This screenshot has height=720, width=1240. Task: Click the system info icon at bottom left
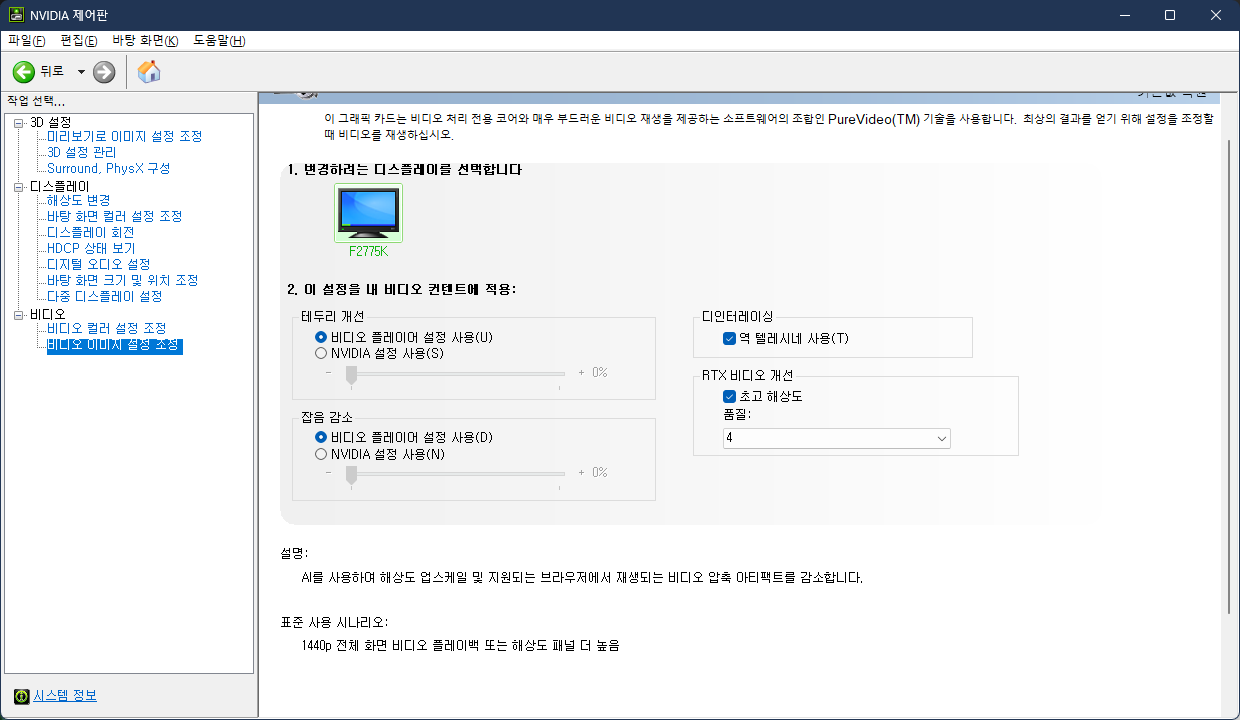(x=21, y=696)
